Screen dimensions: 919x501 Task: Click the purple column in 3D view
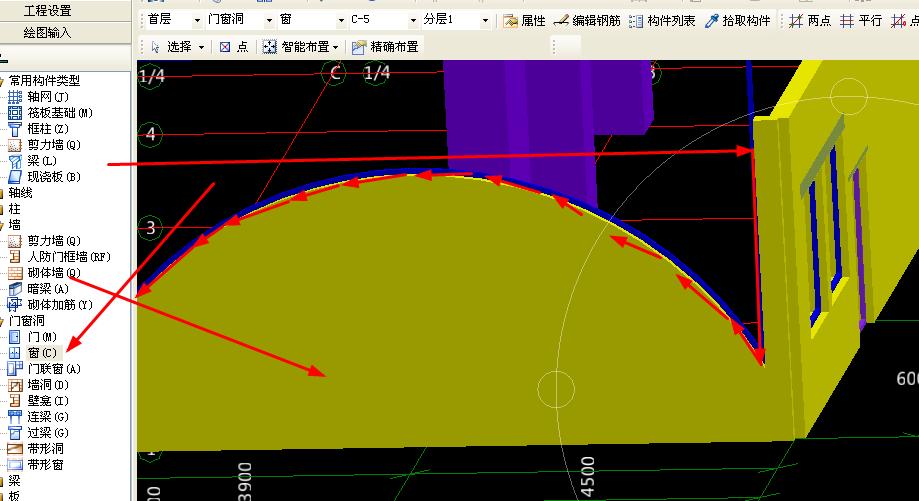pyautogui.click(x=527, y=117)
